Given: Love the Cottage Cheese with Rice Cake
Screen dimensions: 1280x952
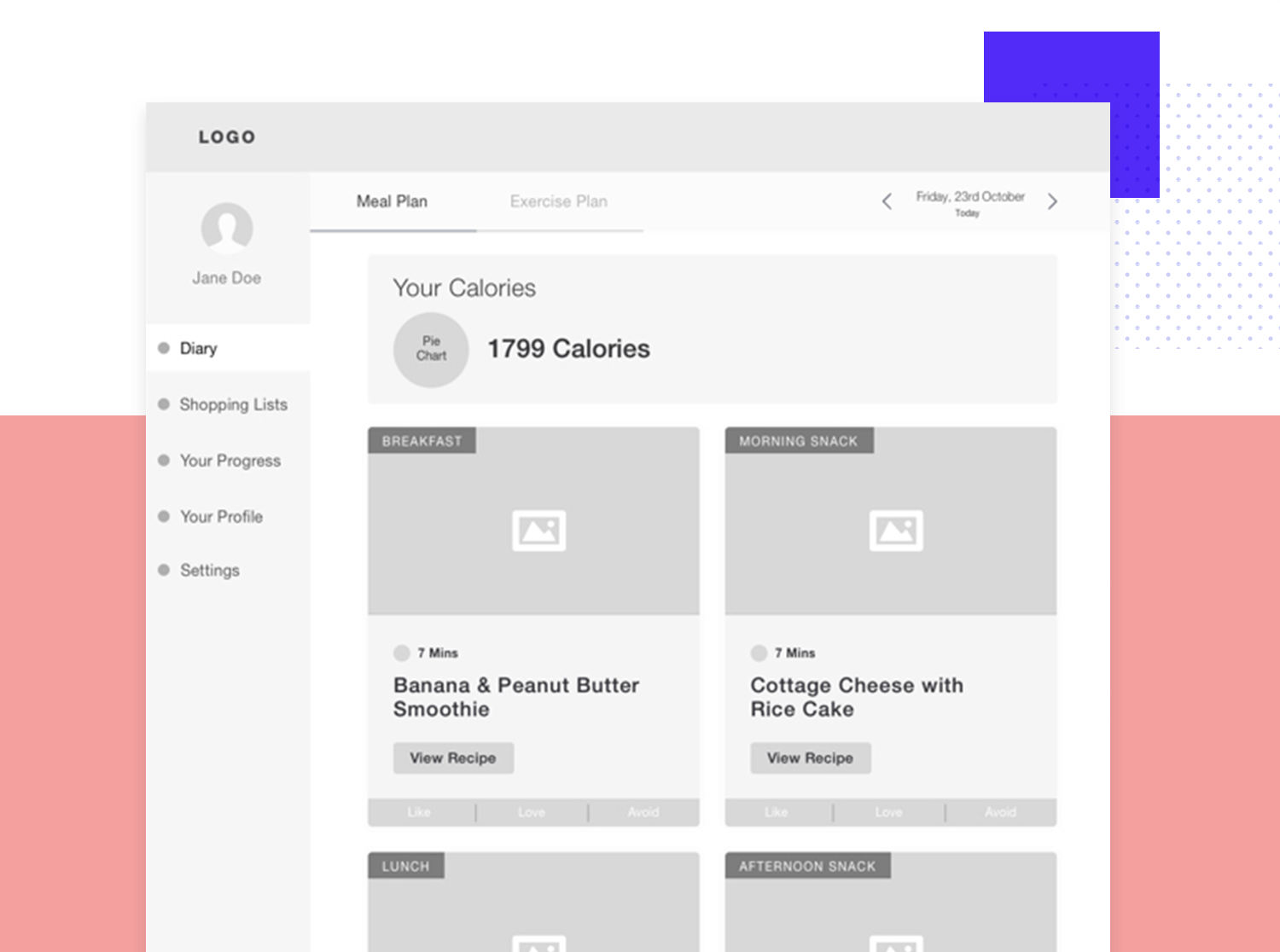Looking at the screenshot, I should click(x=889, y=812).
